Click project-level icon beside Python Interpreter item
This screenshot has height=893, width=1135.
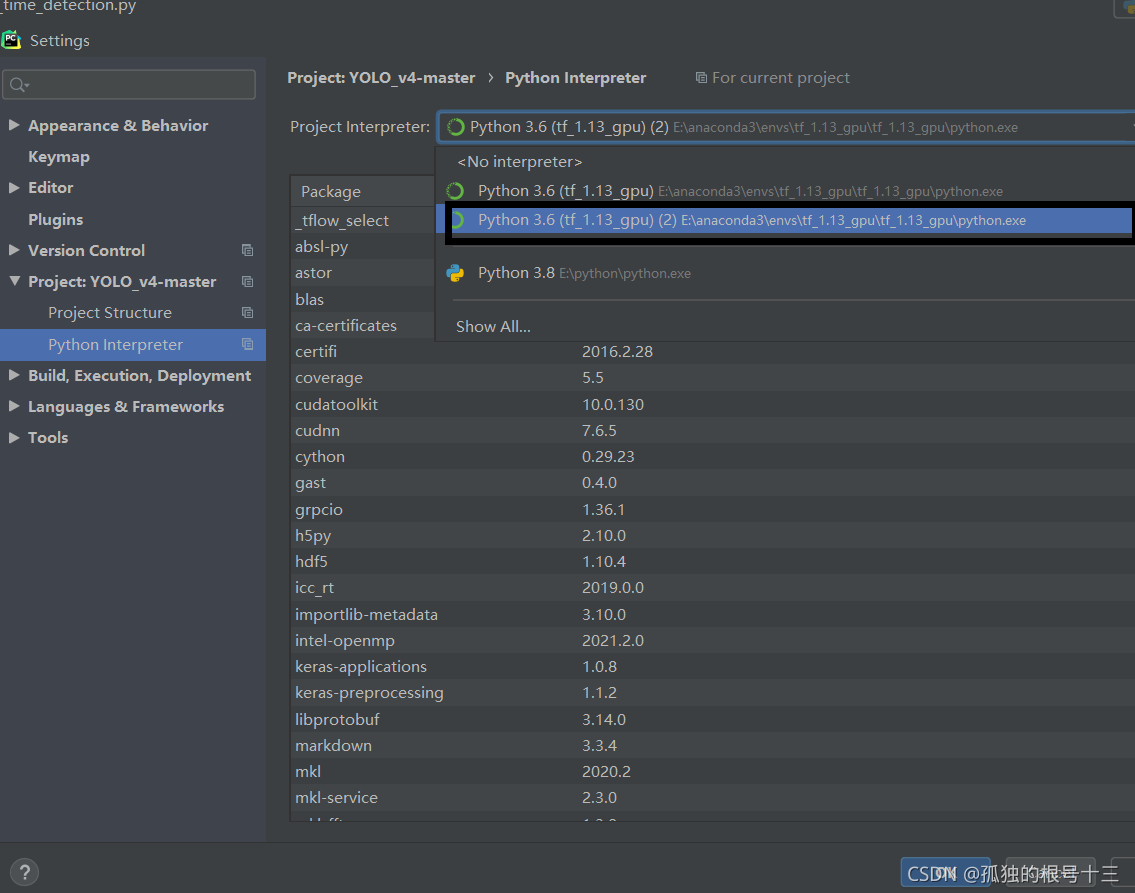248,344
